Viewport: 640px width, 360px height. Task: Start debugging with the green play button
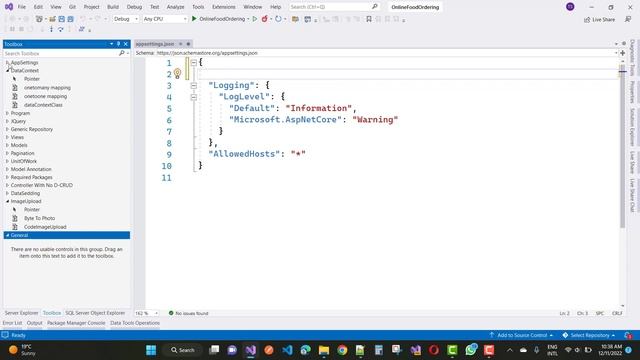(x=194, y=19)
